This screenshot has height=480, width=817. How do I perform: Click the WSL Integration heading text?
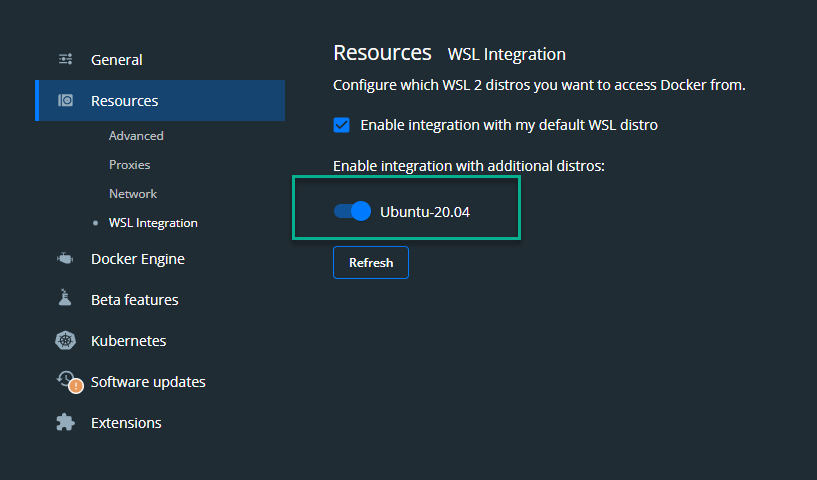coord(506,54)
